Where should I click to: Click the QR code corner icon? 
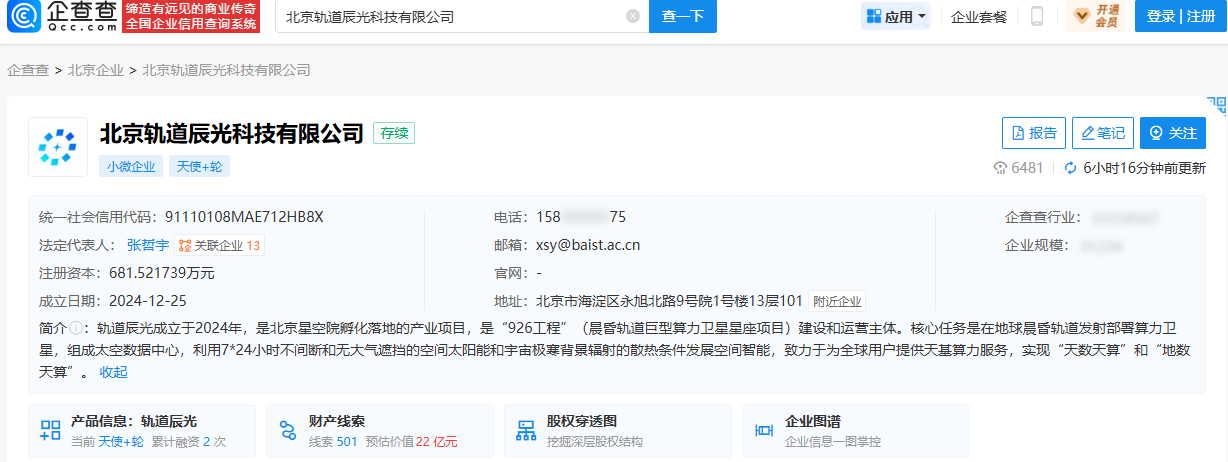pos(1216,107)
